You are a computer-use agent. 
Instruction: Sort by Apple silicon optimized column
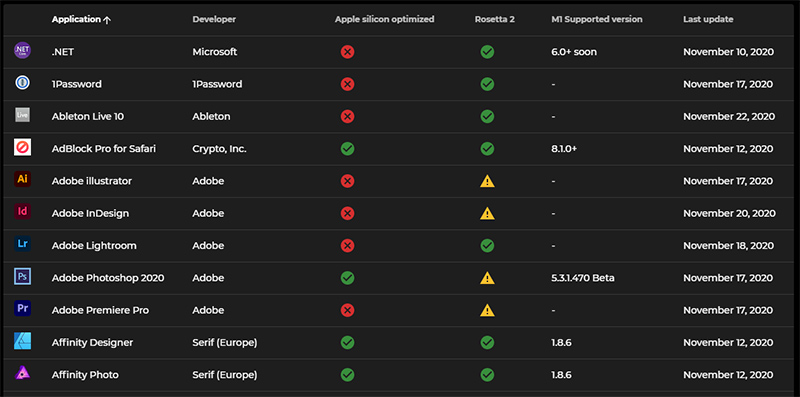[x=385, y=19]
